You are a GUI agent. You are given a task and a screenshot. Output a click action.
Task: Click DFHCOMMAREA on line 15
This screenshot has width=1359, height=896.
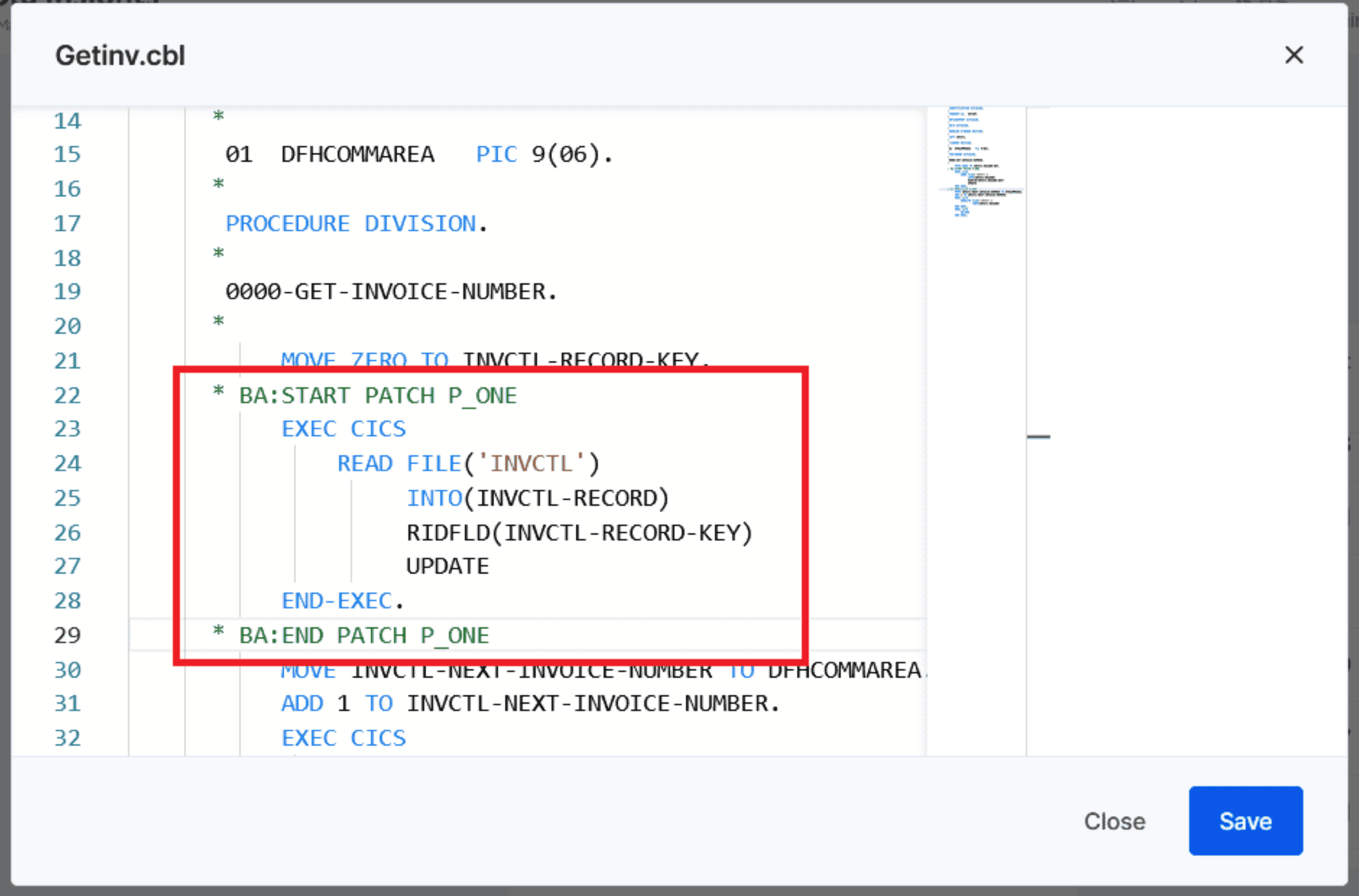tap(357, 154)
